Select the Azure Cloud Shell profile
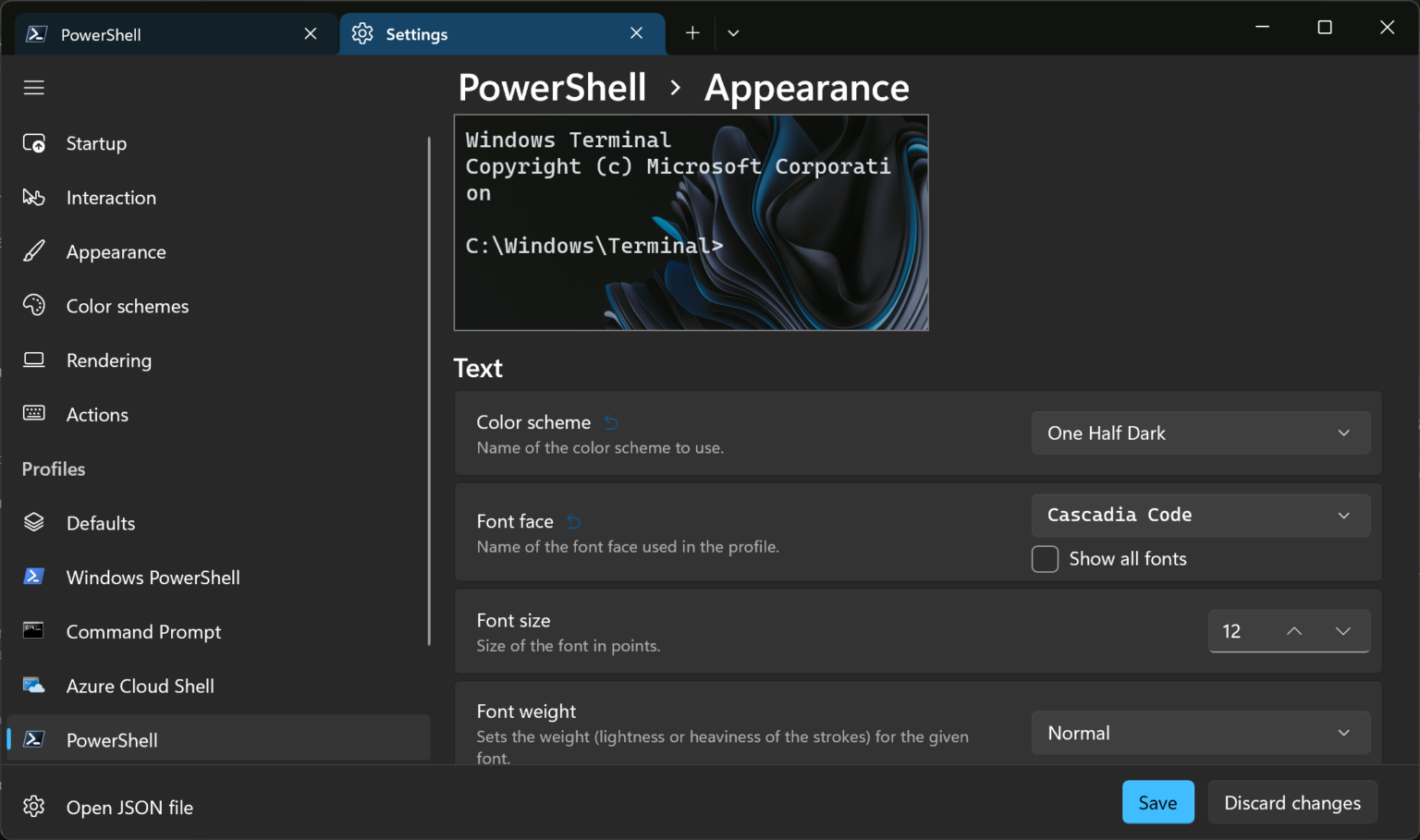The image size is (1420, 840). coord(140,686)
